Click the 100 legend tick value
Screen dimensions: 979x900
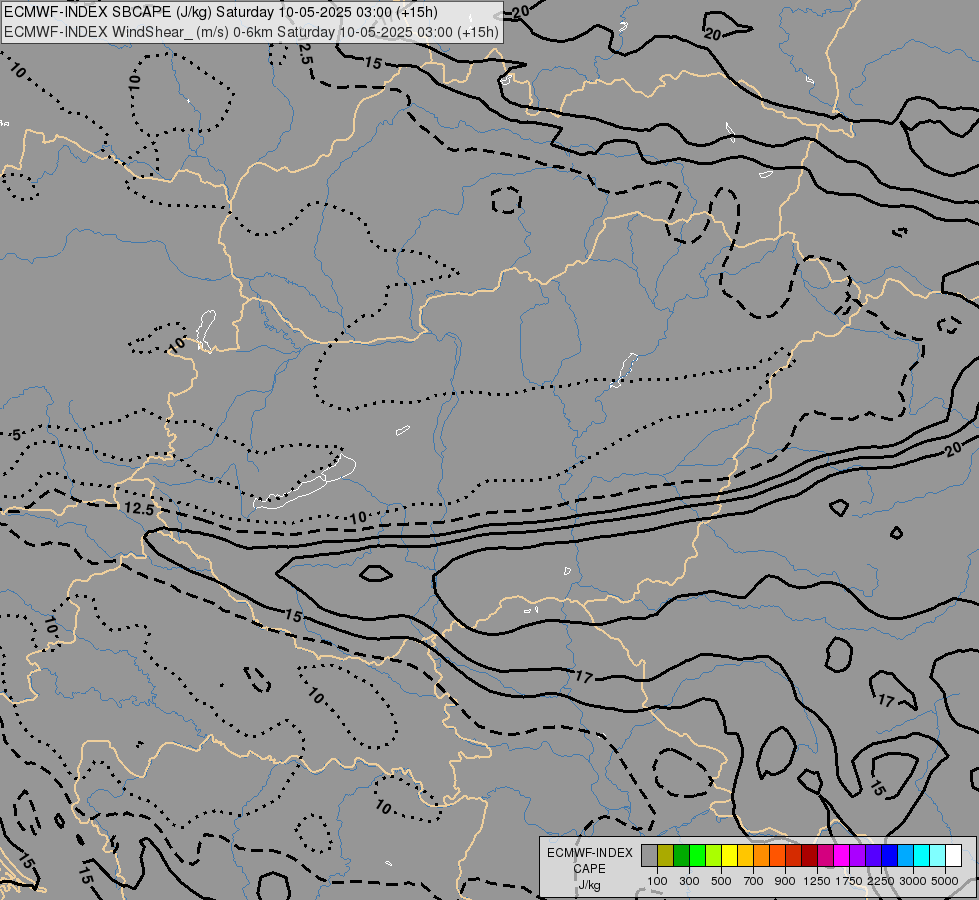tap(657, 881)
